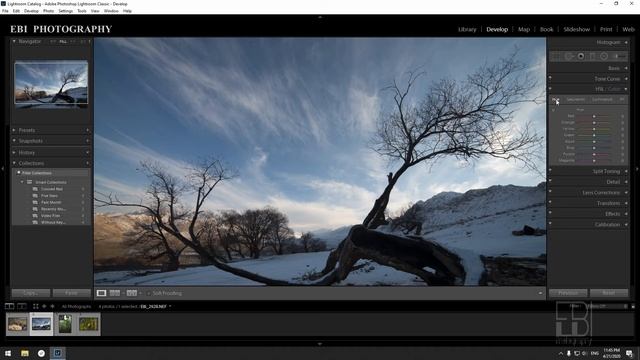Click the Loupe view icon in toolbar
Screen dimensions: 640x360
click(101, 293)
